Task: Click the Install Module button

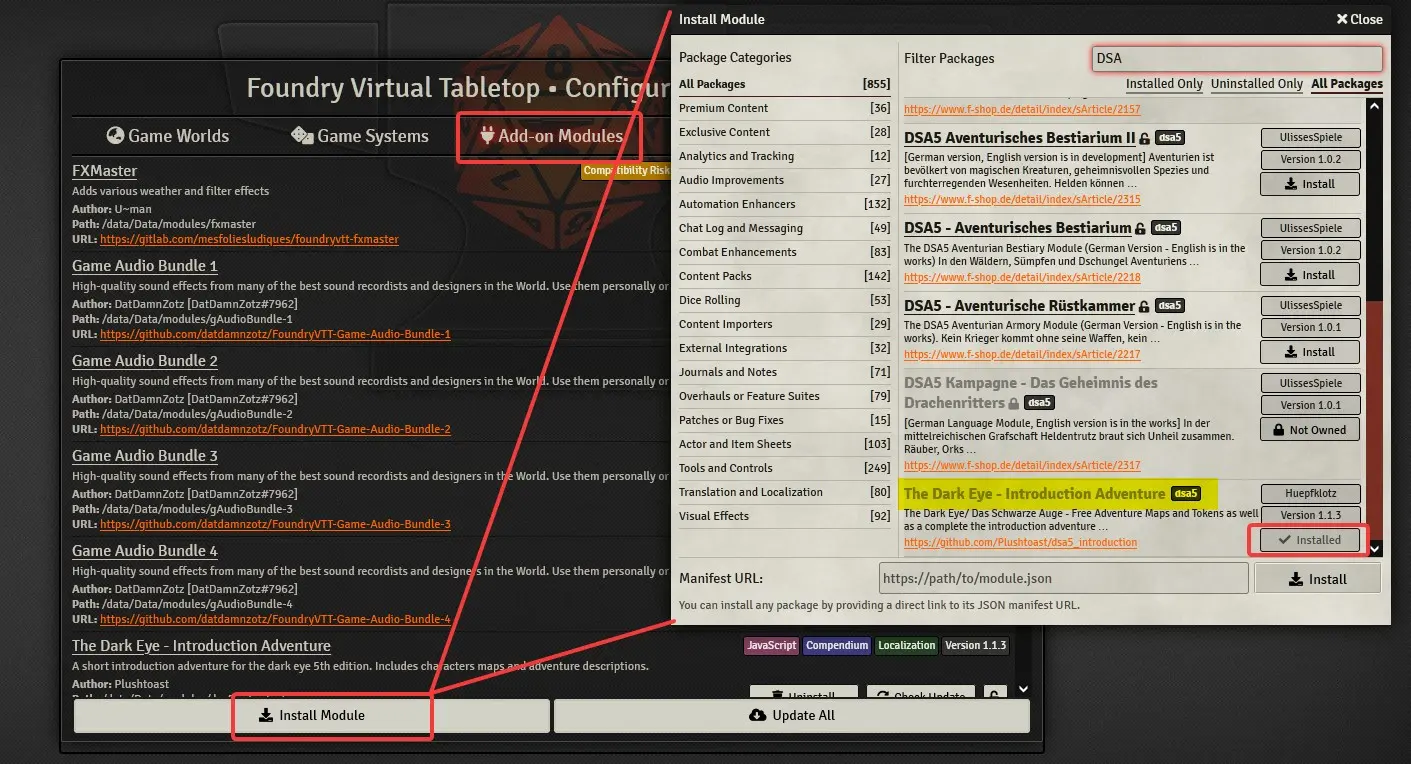Action: point(312,715)
